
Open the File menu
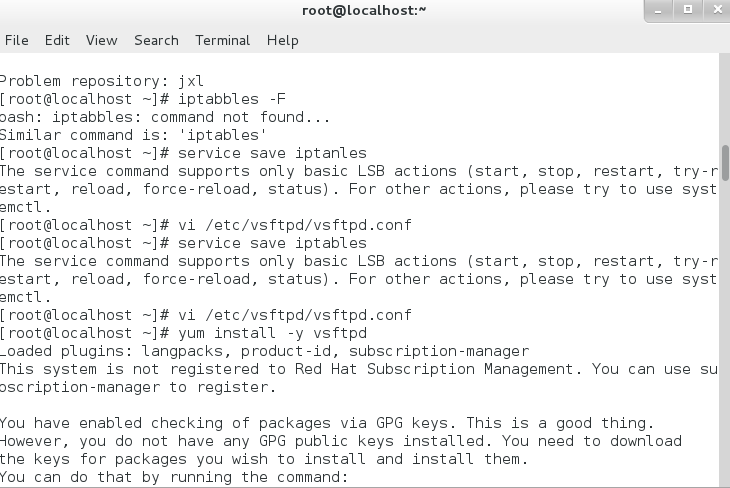(17, 40)
